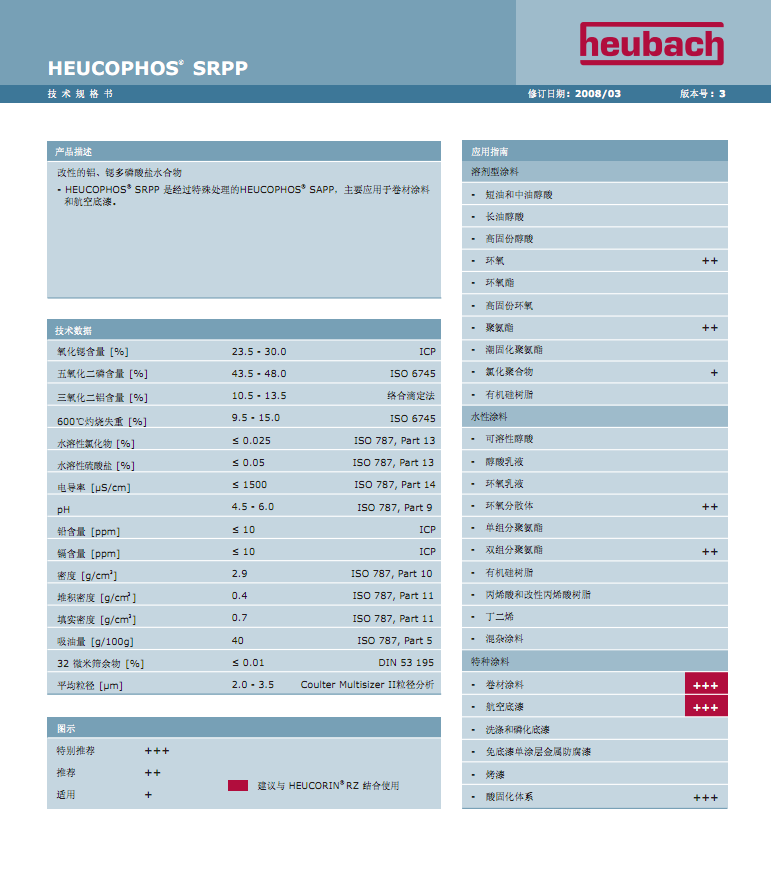Select the 特种涂料 category heading
The height and width of the screenshot is (876, 771).
coord(490,662)
